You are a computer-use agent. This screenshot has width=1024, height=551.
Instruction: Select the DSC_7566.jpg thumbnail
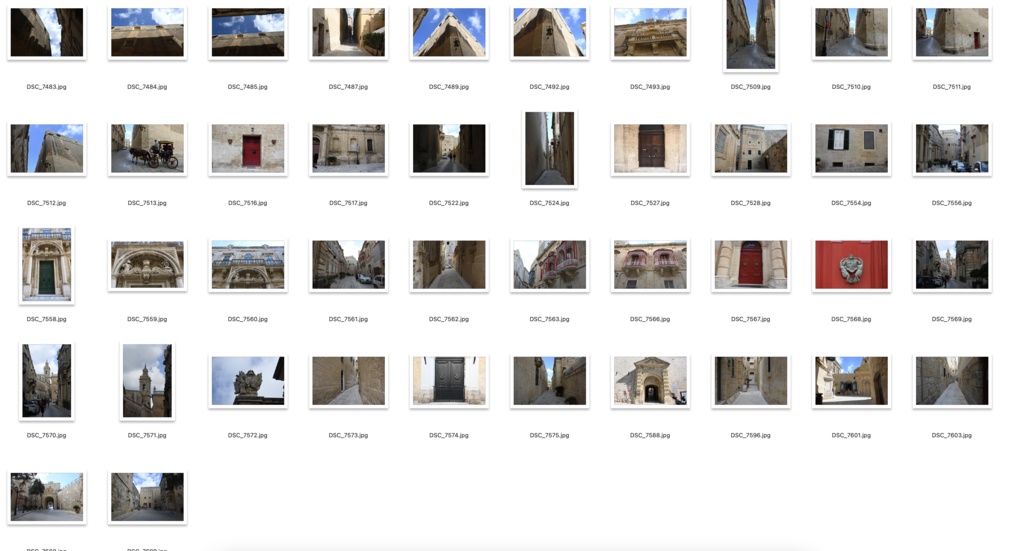(x=650, y=264)
